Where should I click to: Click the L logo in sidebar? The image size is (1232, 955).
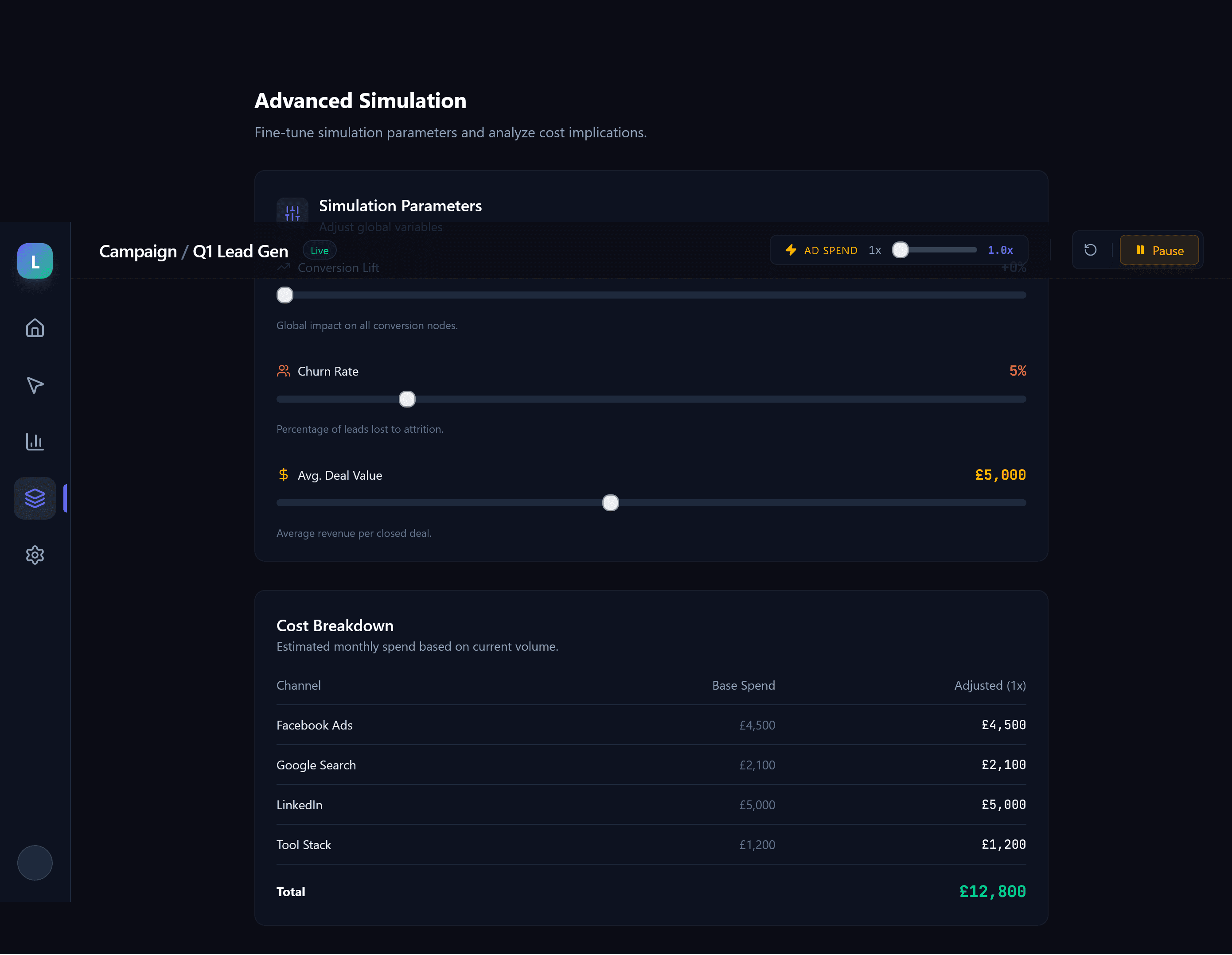35,261
